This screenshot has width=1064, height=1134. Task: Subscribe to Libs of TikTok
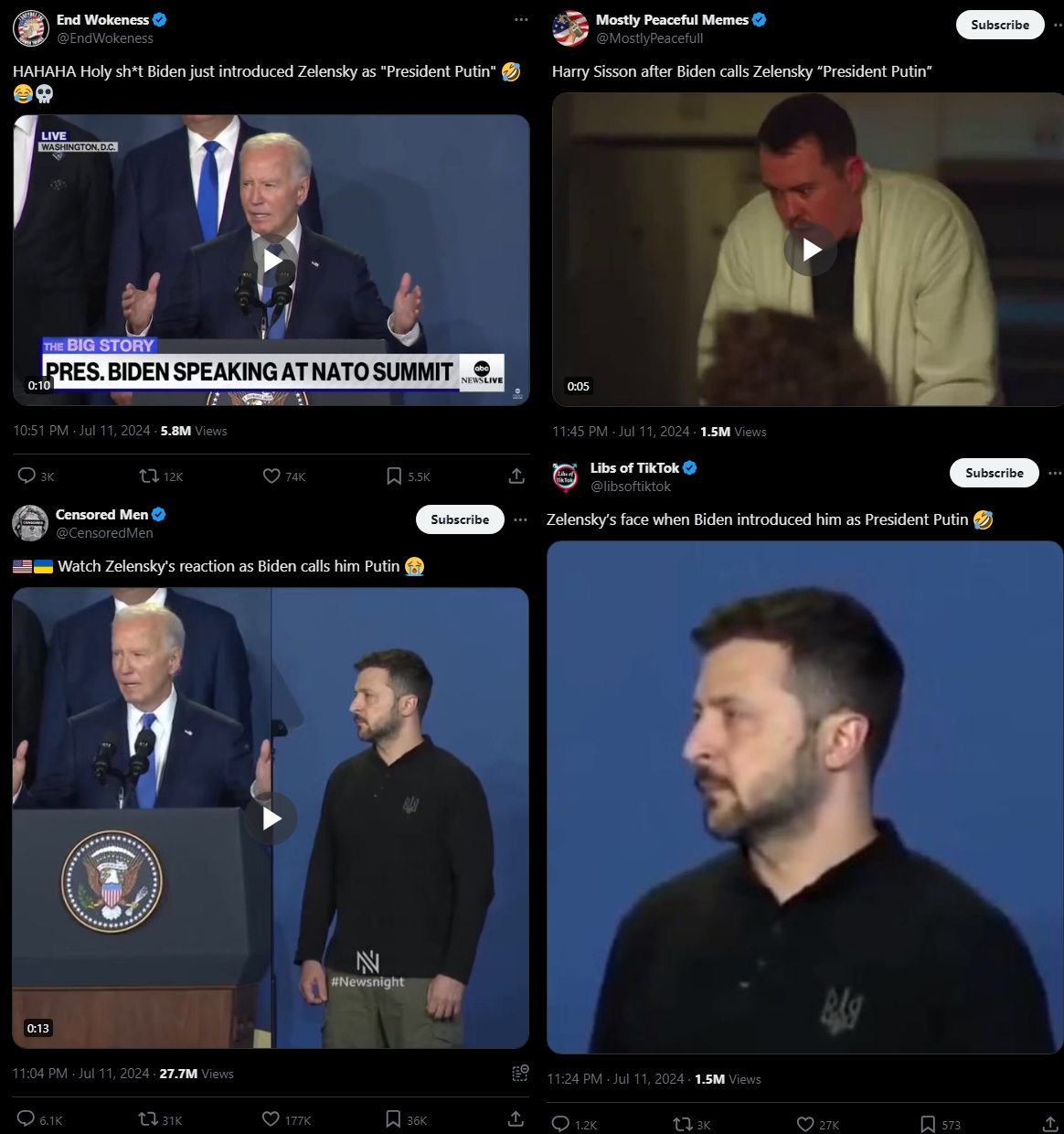coord(995,473)
